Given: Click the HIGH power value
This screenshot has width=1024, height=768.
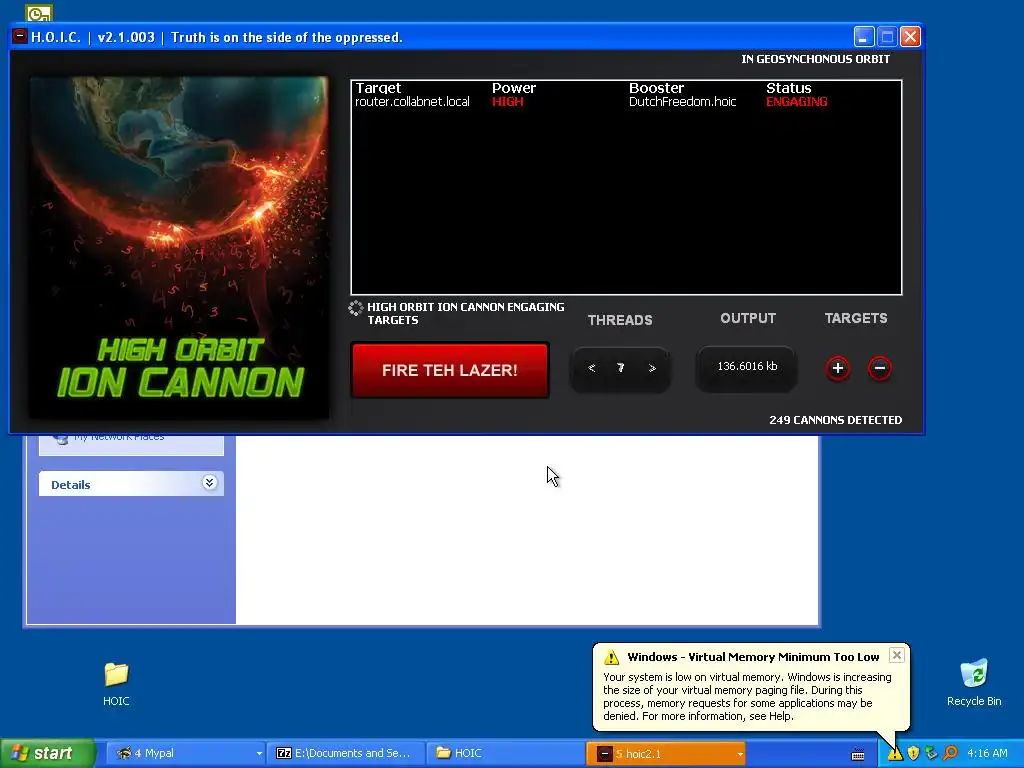Looking at the screenshot, I should click(x=507, y=102).
